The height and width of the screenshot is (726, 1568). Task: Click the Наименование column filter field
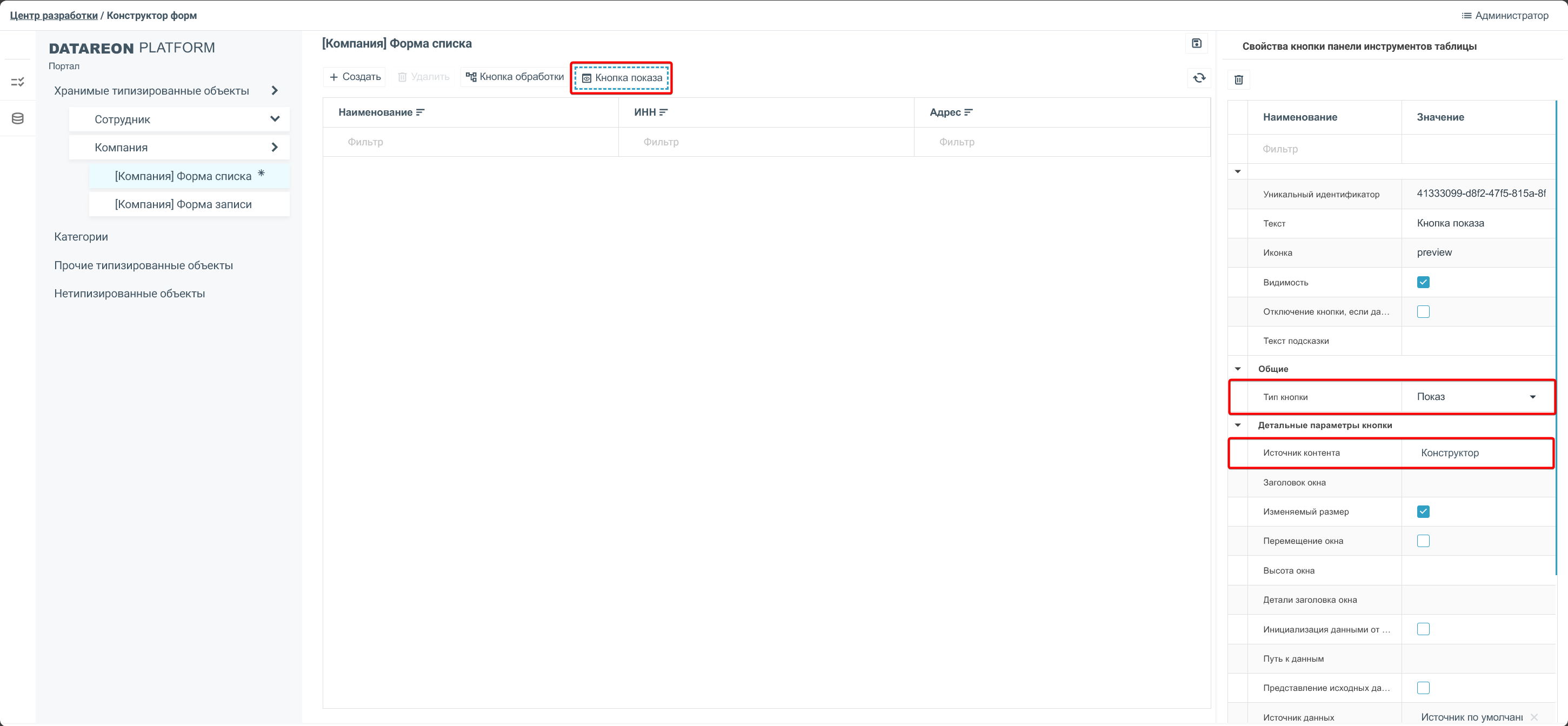(470, 142)
